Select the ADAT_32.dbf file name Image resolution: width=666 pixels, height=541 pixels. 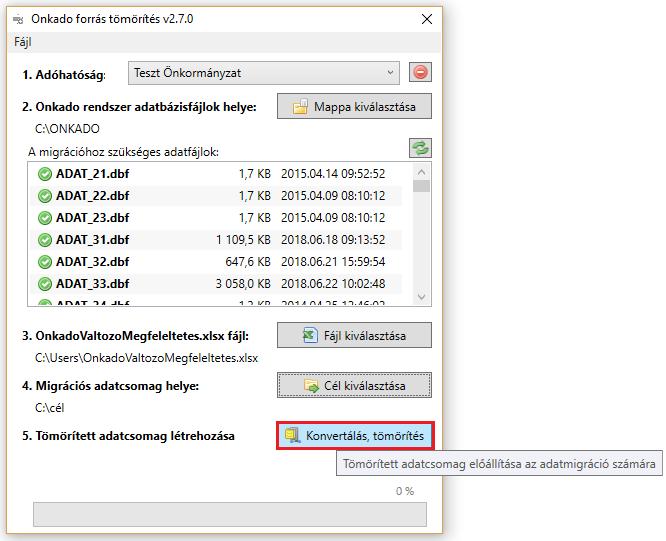pos(93,262)
